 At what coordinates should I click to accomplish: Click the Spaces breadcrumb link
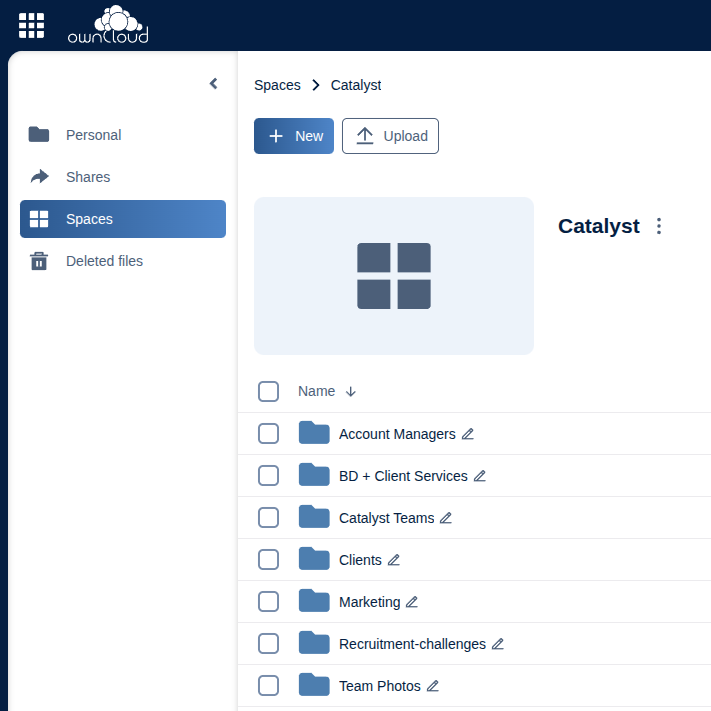pos(277,85)
